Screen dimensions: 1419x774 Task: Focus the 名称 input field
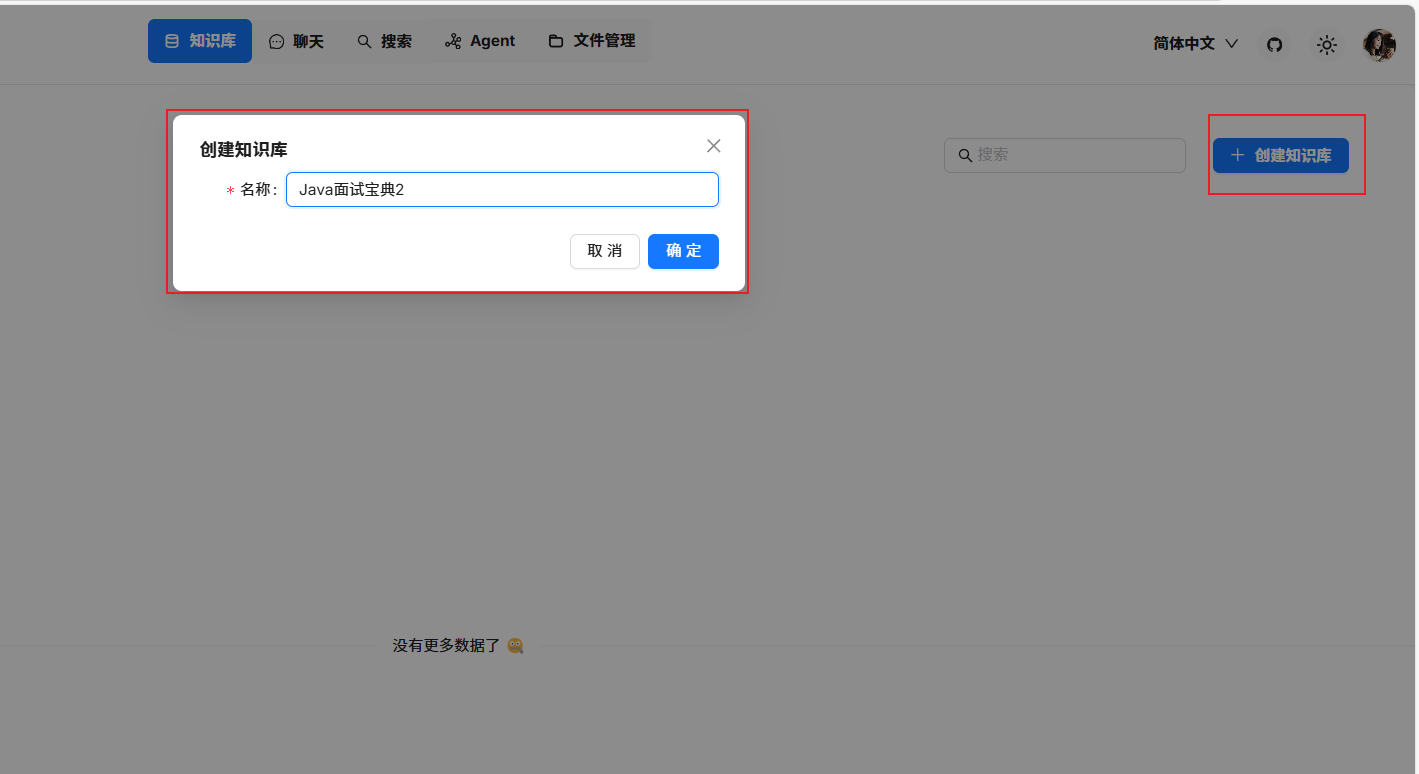(x=502, y=190)
